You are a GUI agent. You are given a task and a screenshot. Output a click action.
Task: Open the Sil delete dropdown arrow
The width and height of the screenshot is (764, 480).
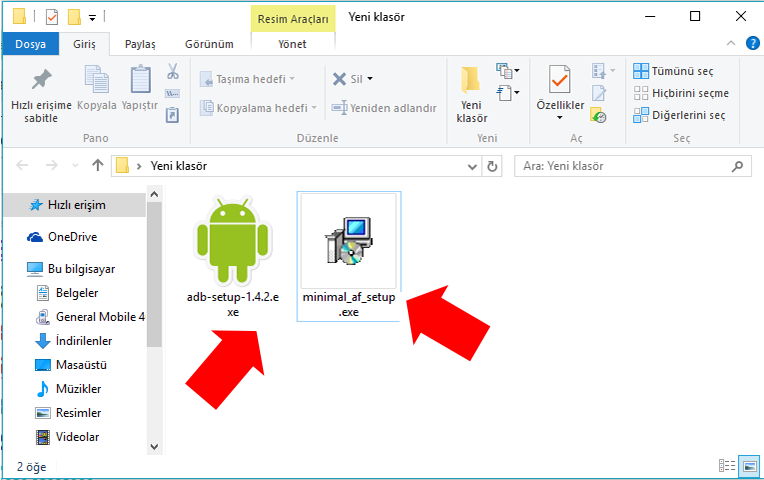[370, 79]
